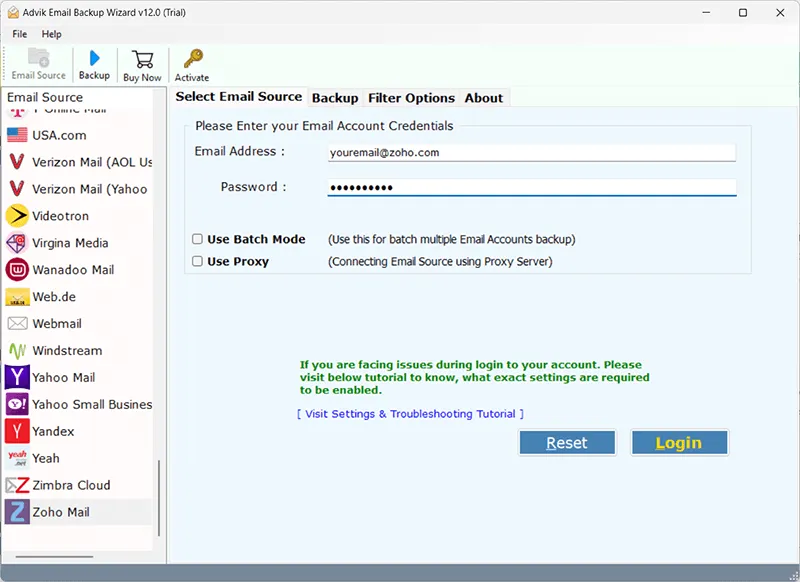
Task: Click the email source list horizontal scrollbar
Action: click(54, 556)
